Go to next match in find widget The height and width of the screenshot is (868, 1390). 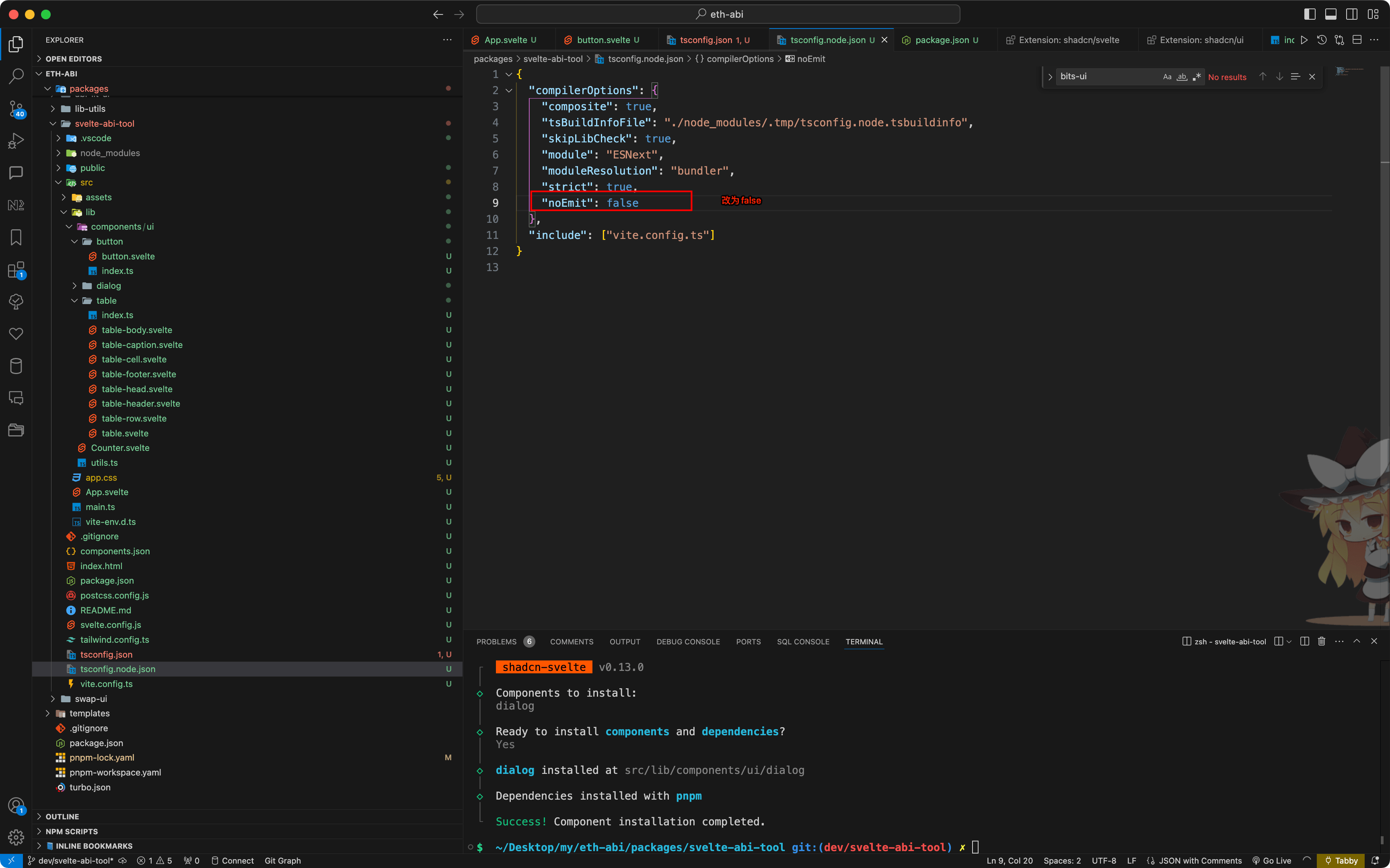(1279, 77)
